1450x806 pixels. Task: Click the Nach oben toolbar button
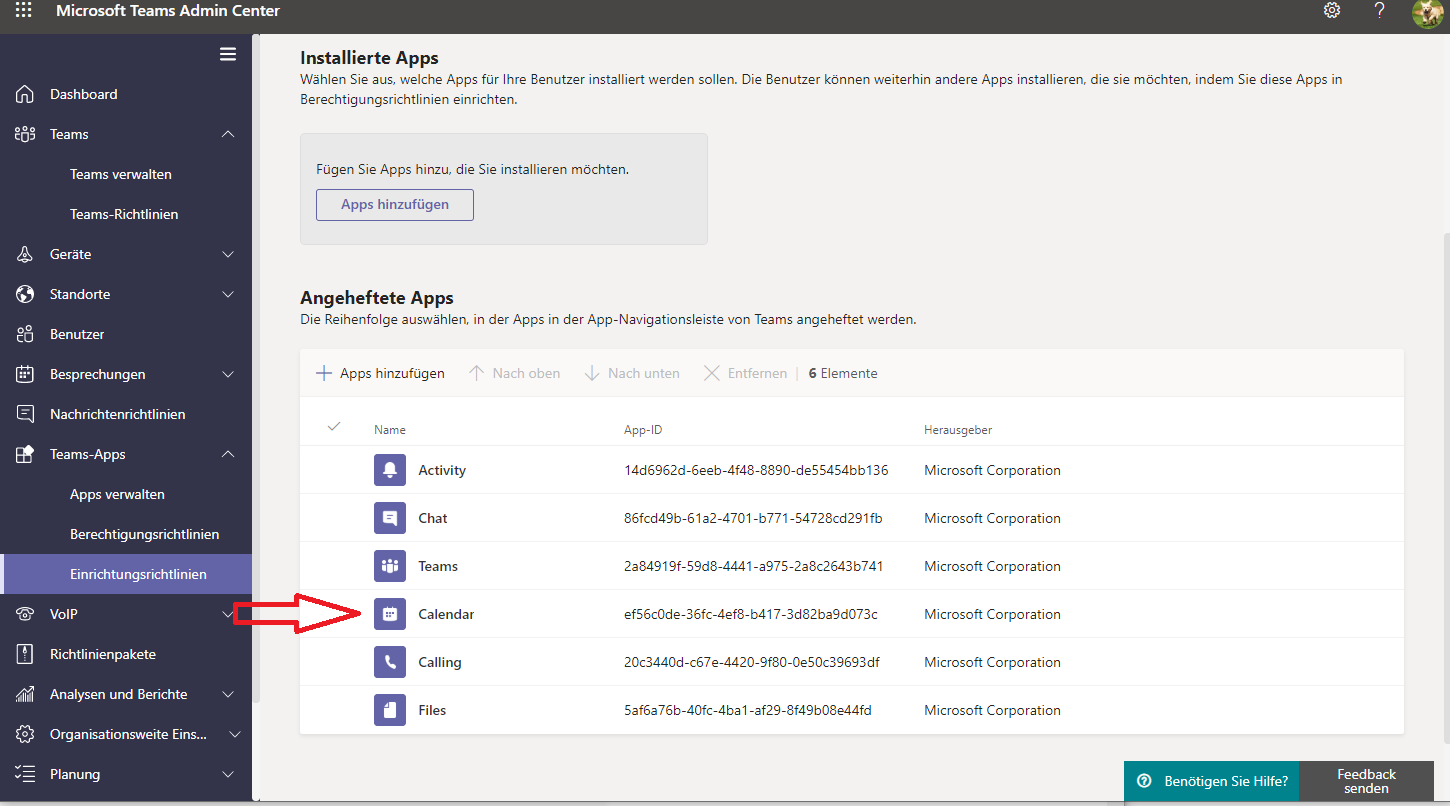pyautogui.click(x=514, y=373)
